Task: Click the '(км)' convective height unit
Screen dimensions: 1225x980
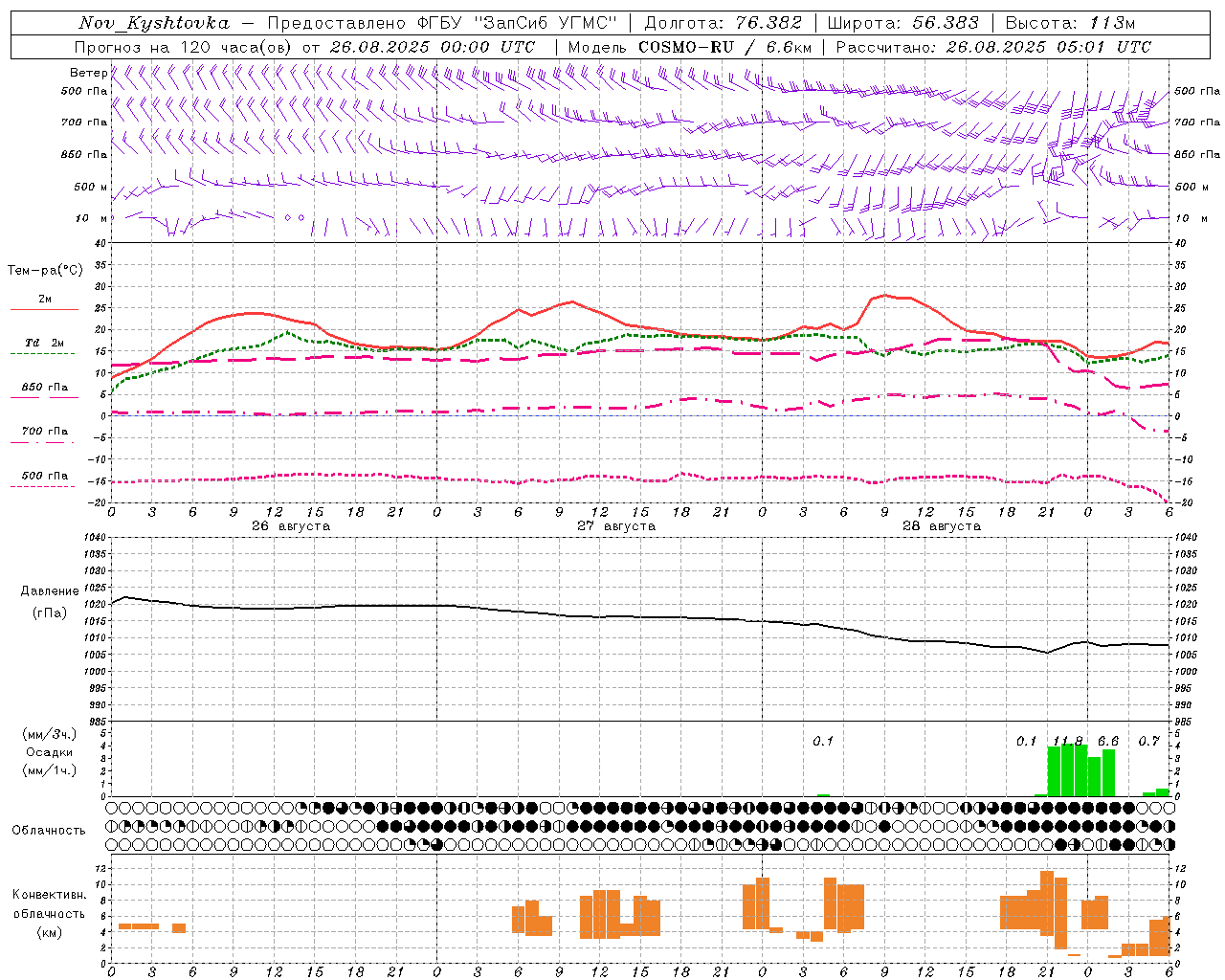Action: click(x=50, y=932)
